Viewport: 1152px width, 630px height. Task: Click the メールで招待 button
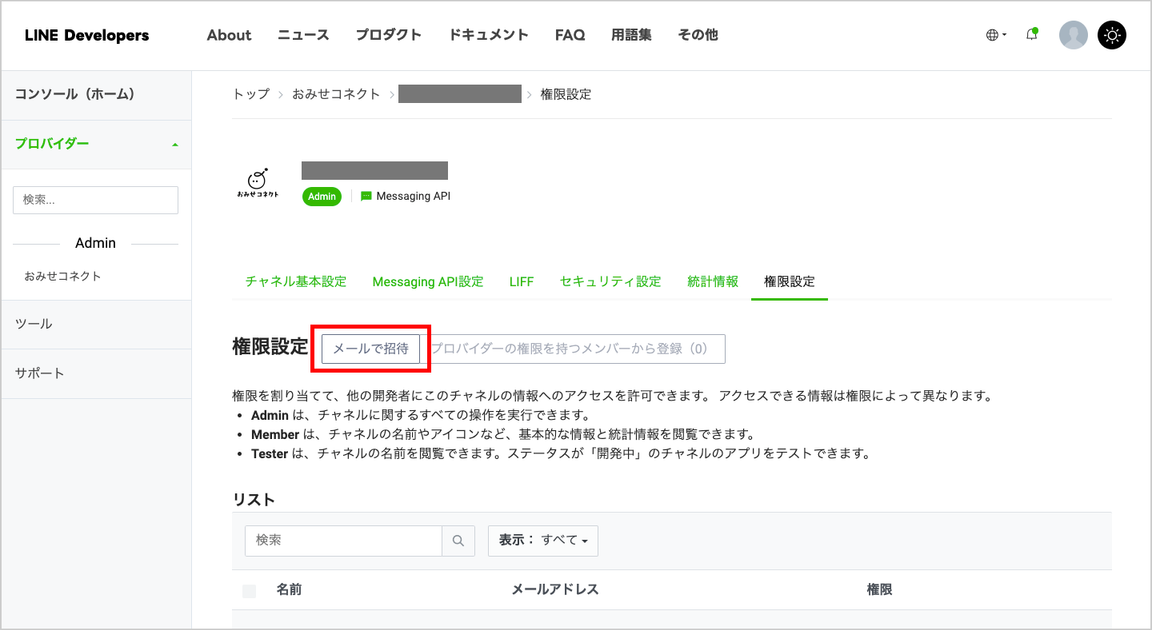point(371,349)
